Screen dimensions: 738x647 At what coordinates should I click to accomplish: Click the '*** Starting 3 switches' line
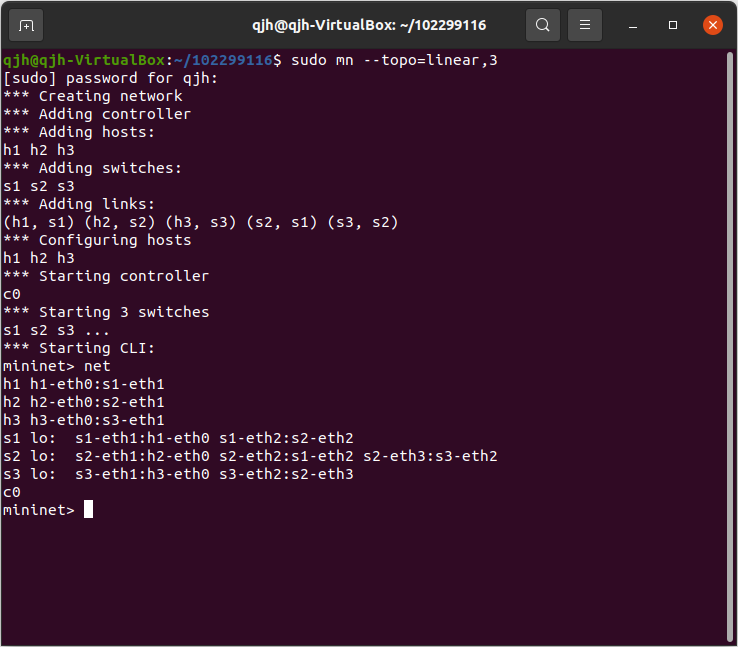106,312
